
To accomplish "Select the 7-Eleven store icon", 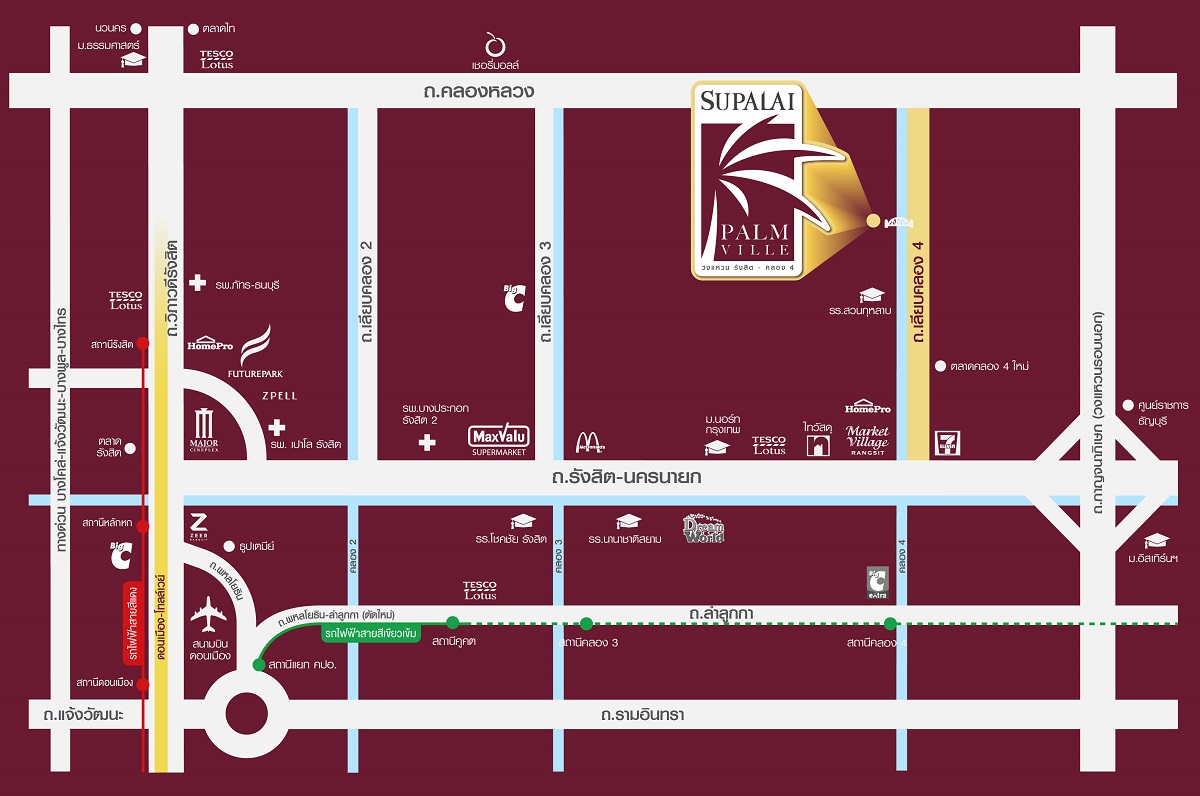I will pos(945,441).
